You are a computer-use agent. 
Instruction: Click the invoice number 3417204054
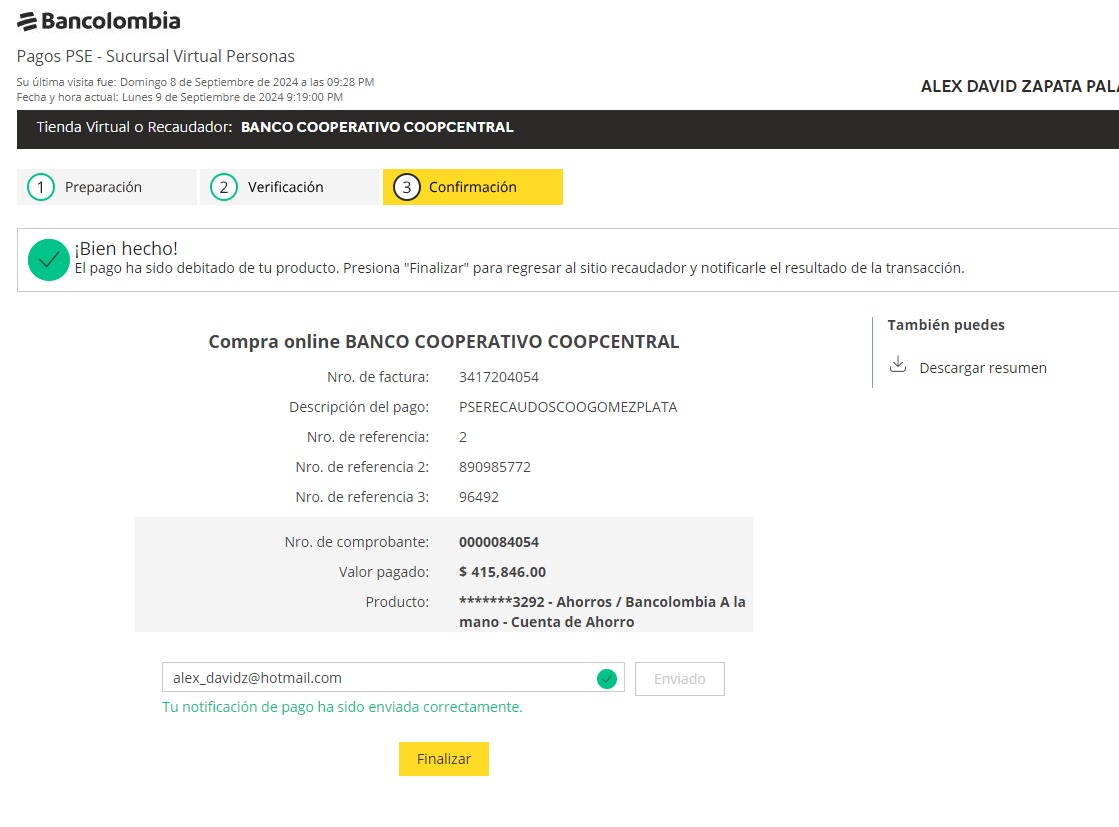499,377
